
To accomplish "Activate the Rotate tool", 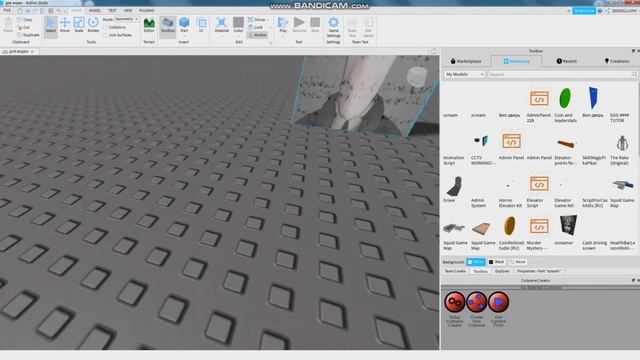I will tap(93, 25).
